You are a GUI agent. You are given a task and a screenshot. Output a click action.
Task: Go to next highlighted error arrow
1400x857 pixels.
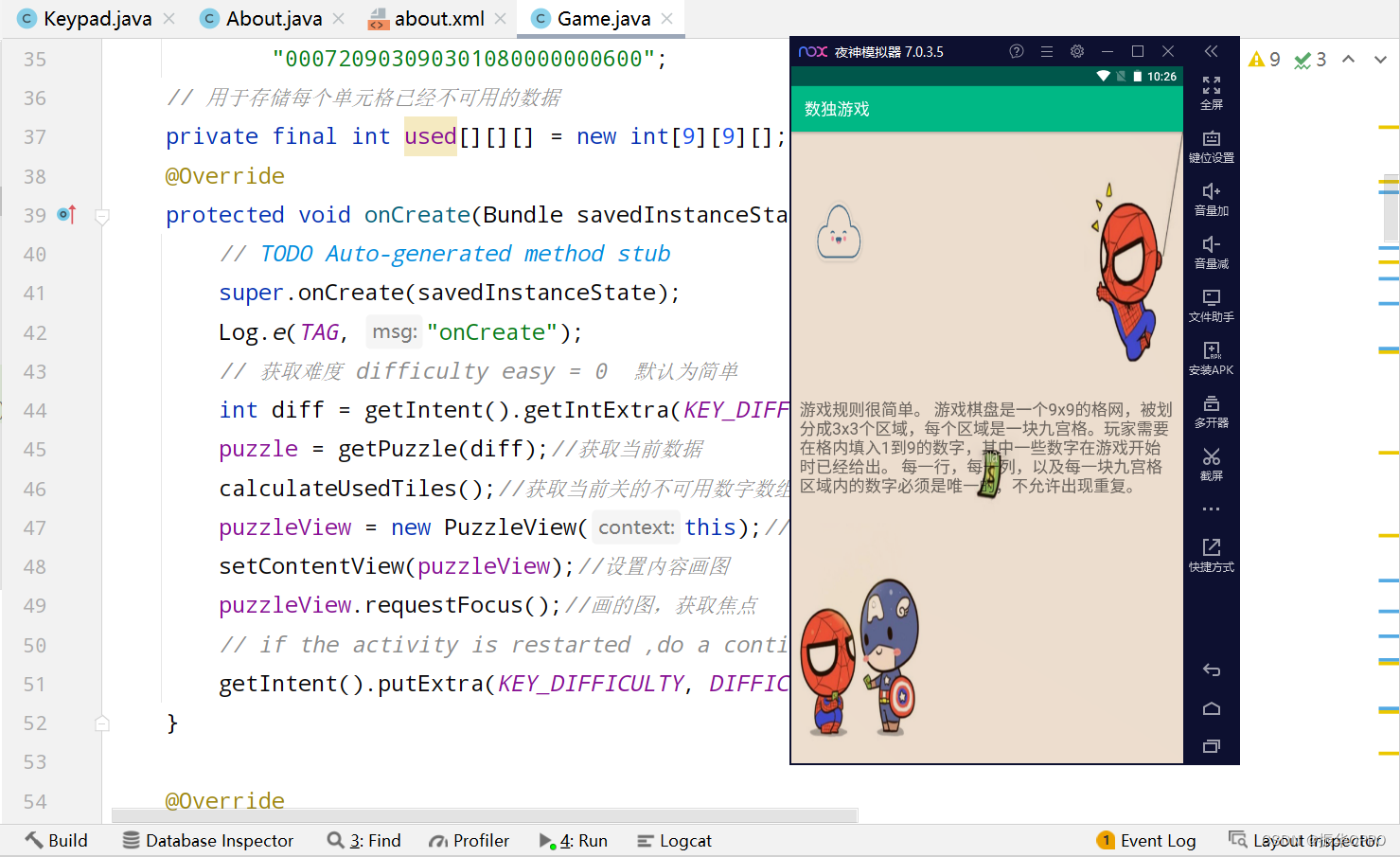tap(1380, 60)
